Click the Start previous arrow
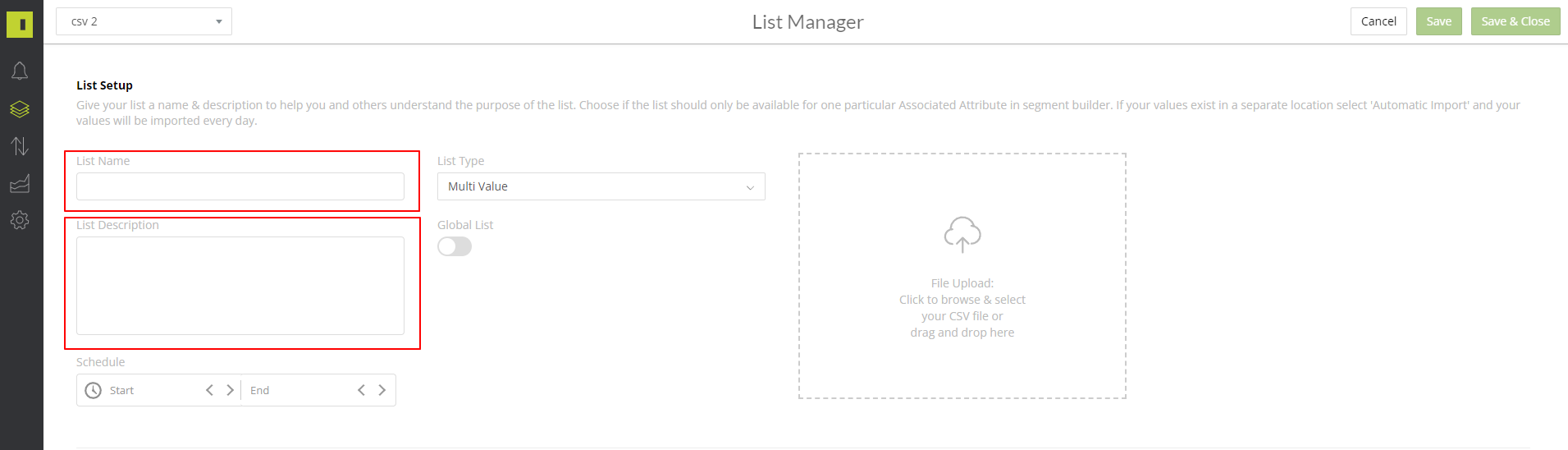1568x450 pixels. point(209,390)
